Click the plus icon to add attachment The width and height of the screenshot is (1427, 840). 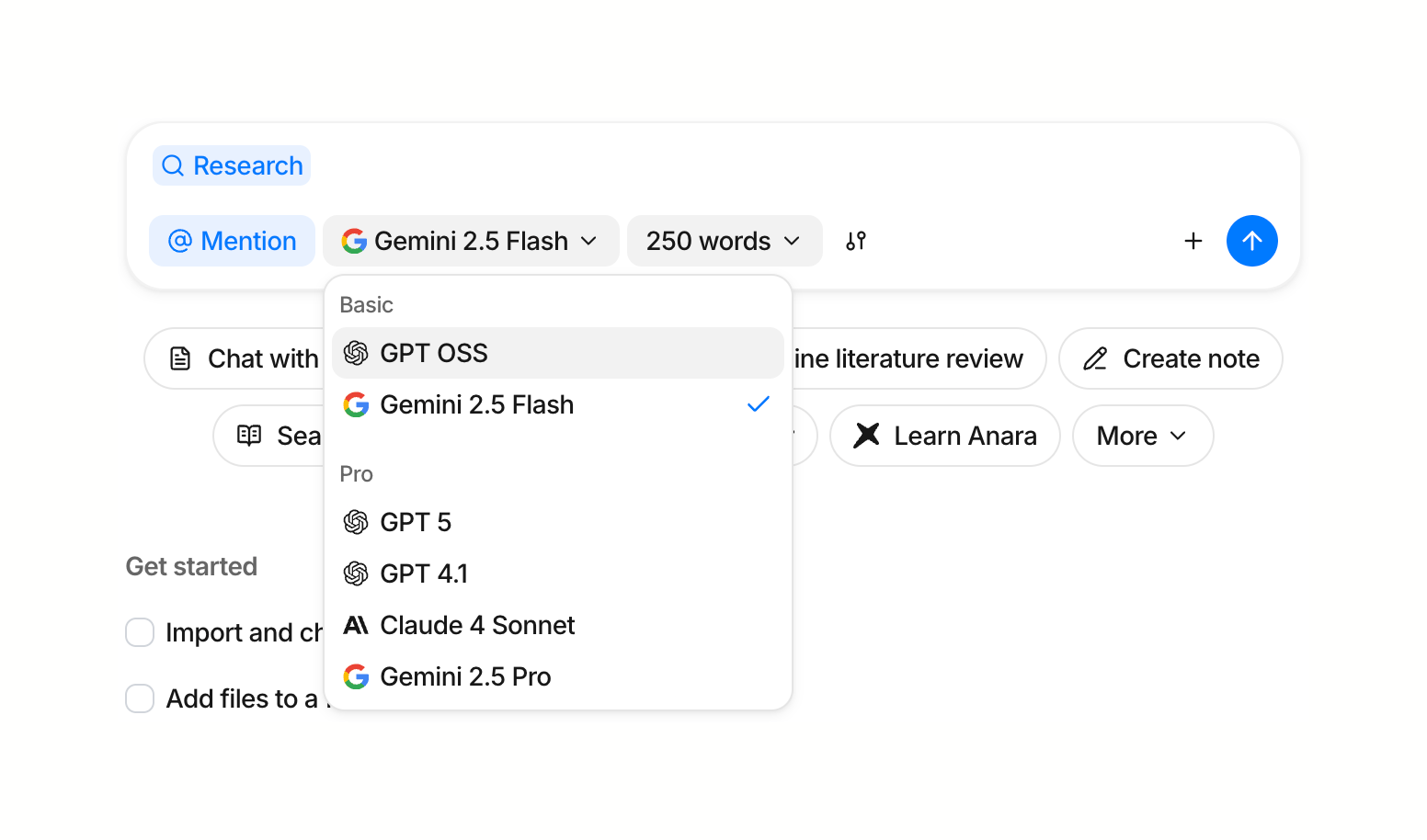coord(1193,241)
